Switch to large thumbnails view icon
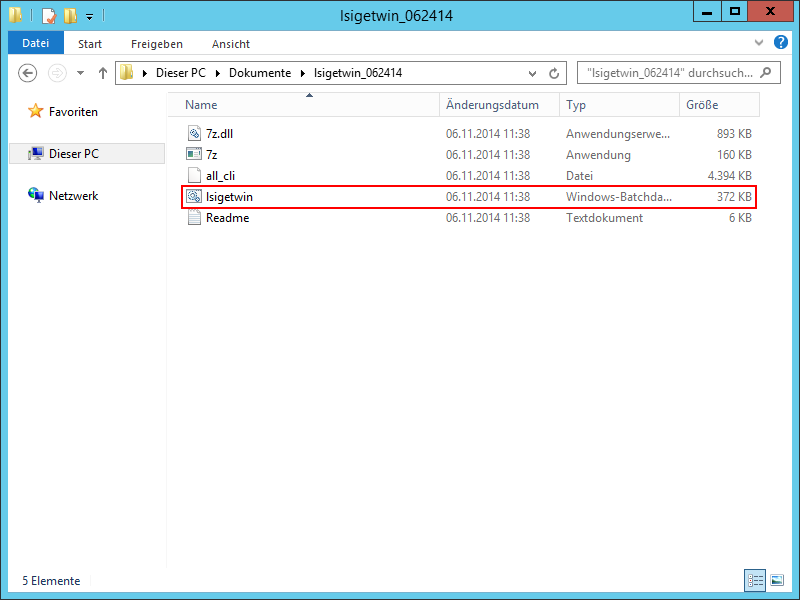The image size is (800, 600). (777, 580)
